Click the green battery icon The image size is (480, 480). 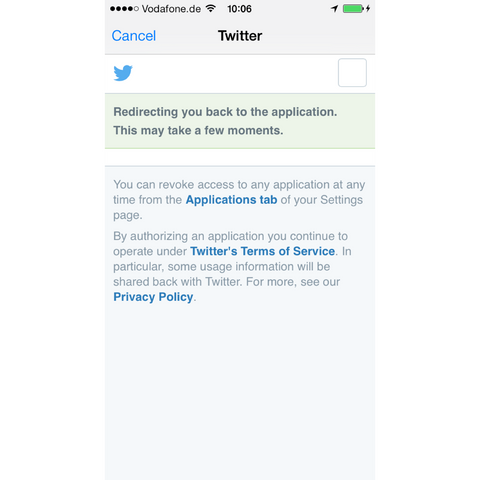coord(353,9)
